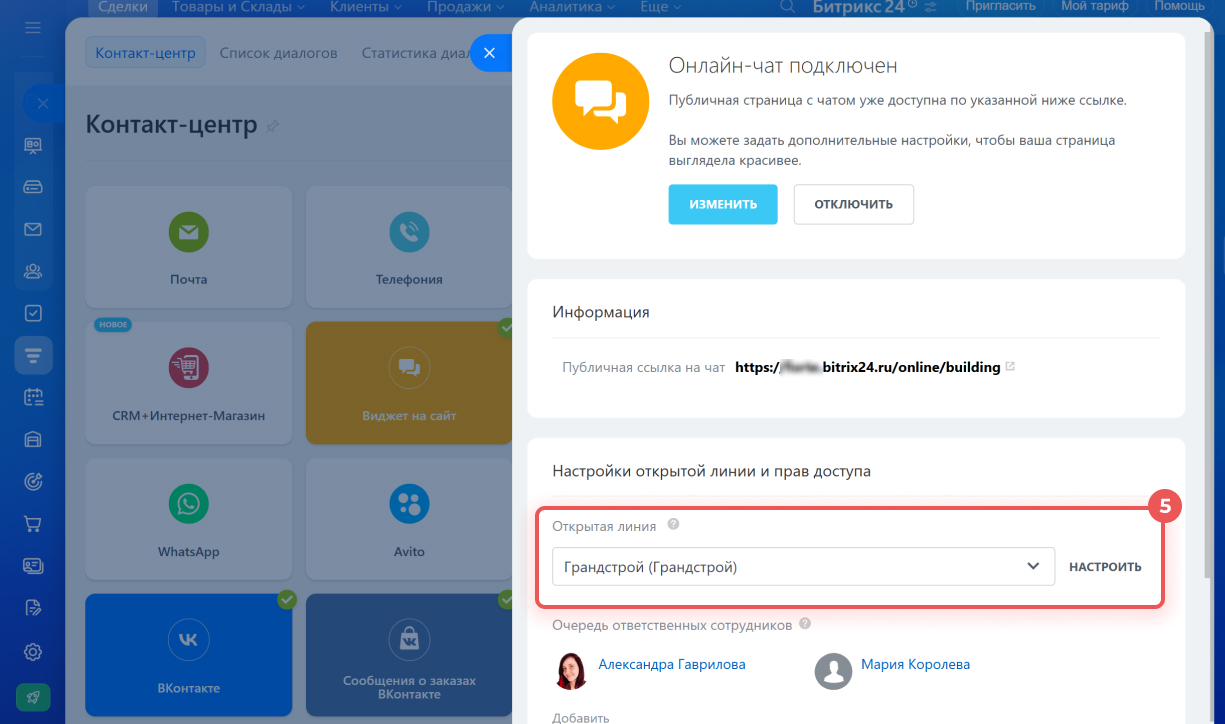The height and width of the screenshot is (724, 1225).
Task: Open Мария Королева's profile link
Action: 915,664
